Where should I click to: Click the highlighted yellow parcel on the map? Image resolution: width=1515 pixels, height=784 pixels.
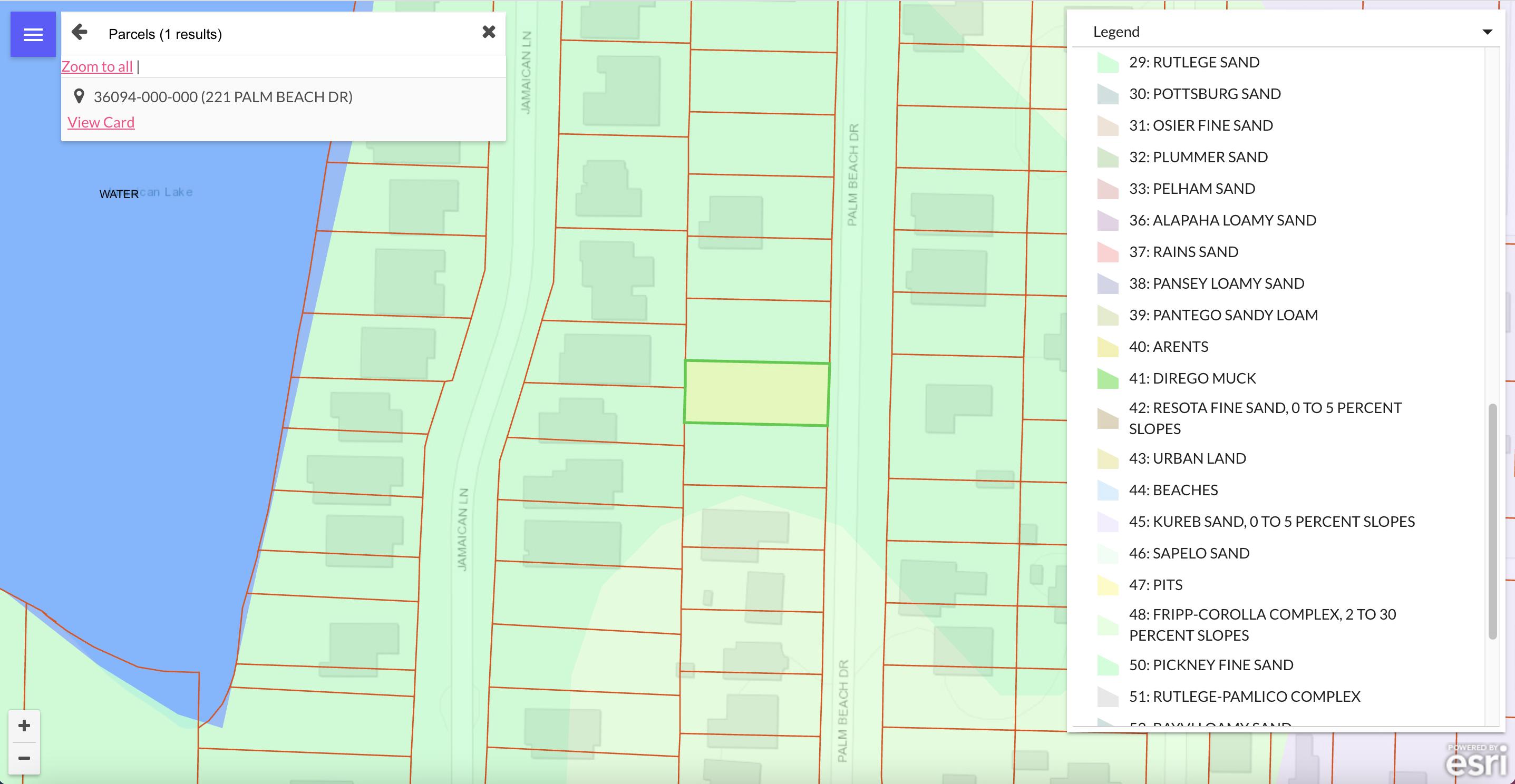coord(756,393)
